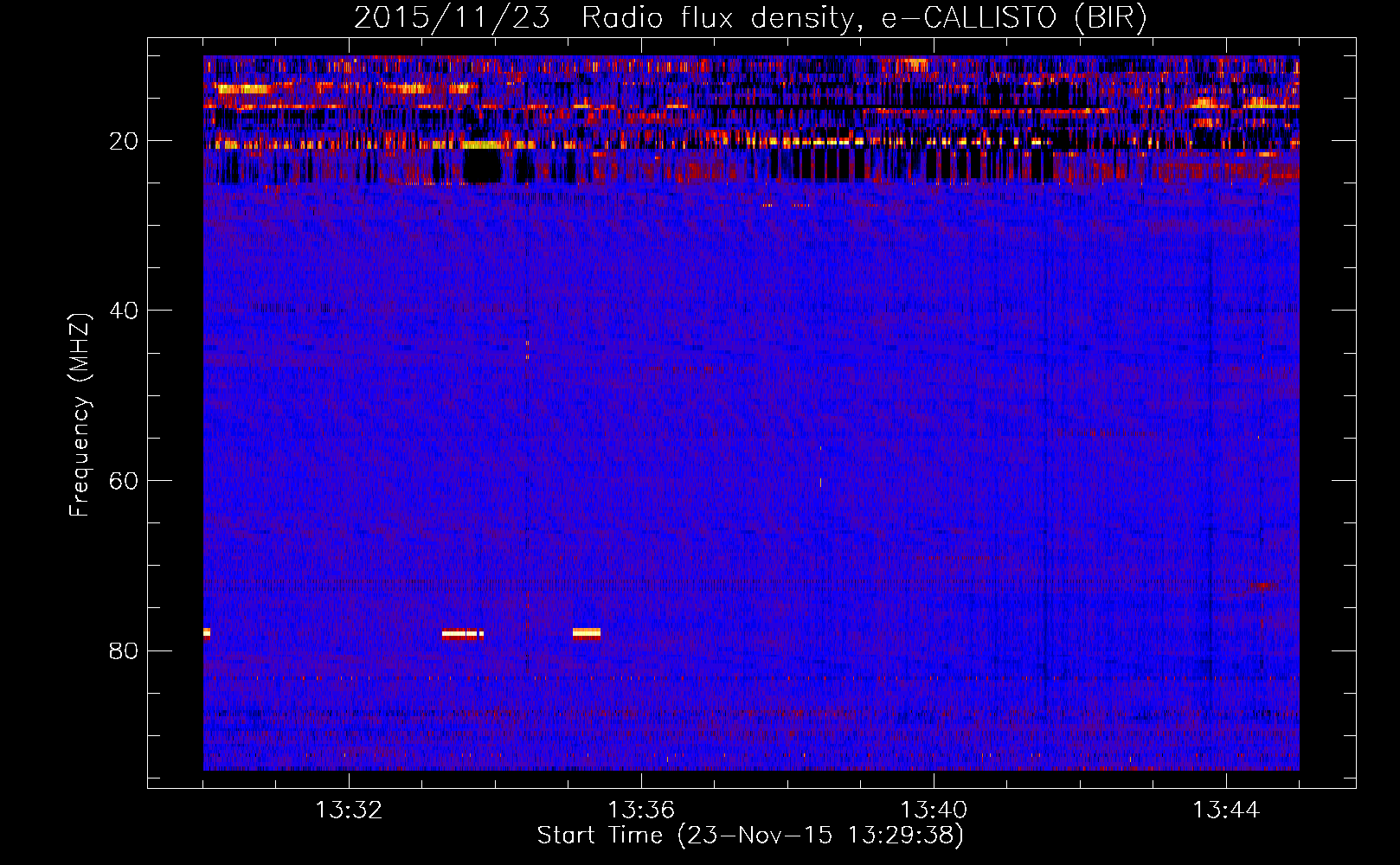Viewport: 1400px width, 865px height.
Task: Click the 40 frequency tick label
Action: pos(125,311)
